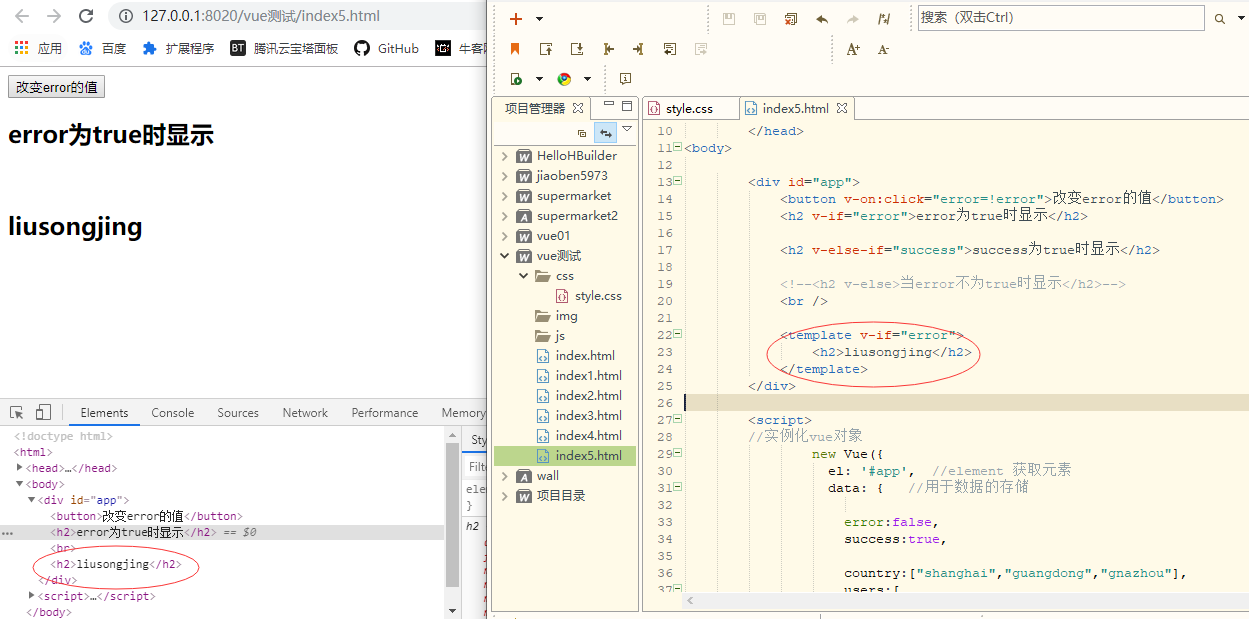Click the run on device icon with green play

tap(516, 79)
